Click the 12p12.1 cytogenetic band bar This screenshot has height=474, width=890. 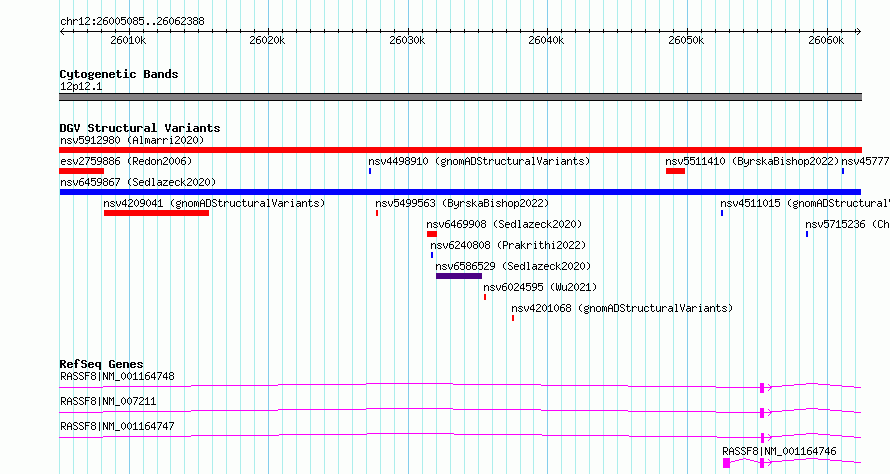(x=460, y=97)
